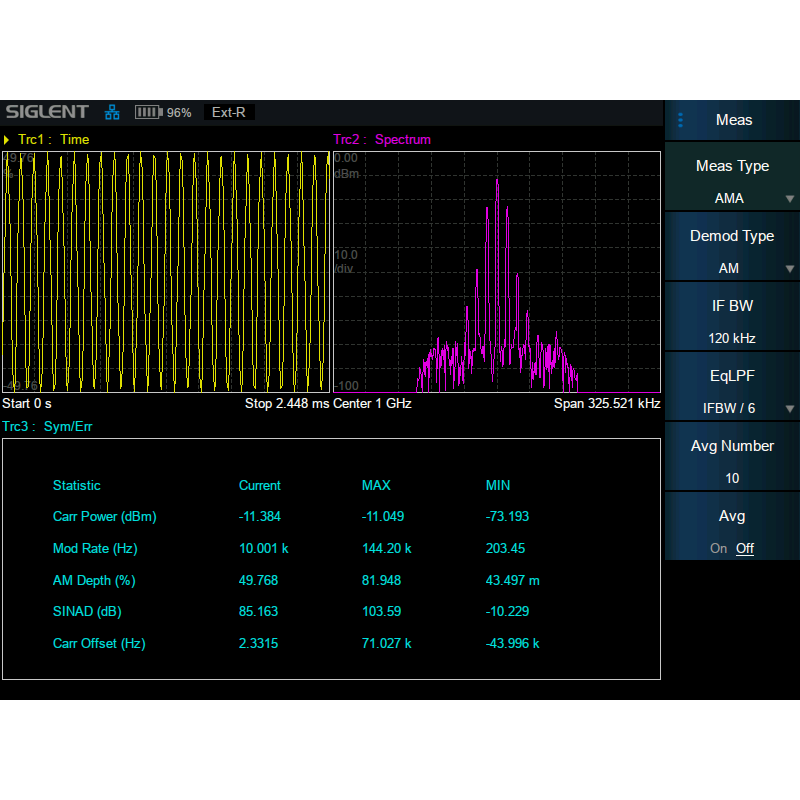Select the Trc3 Sym/Err trace label
The height and width of the screenshot is (800, 800).
coord(48,427)
